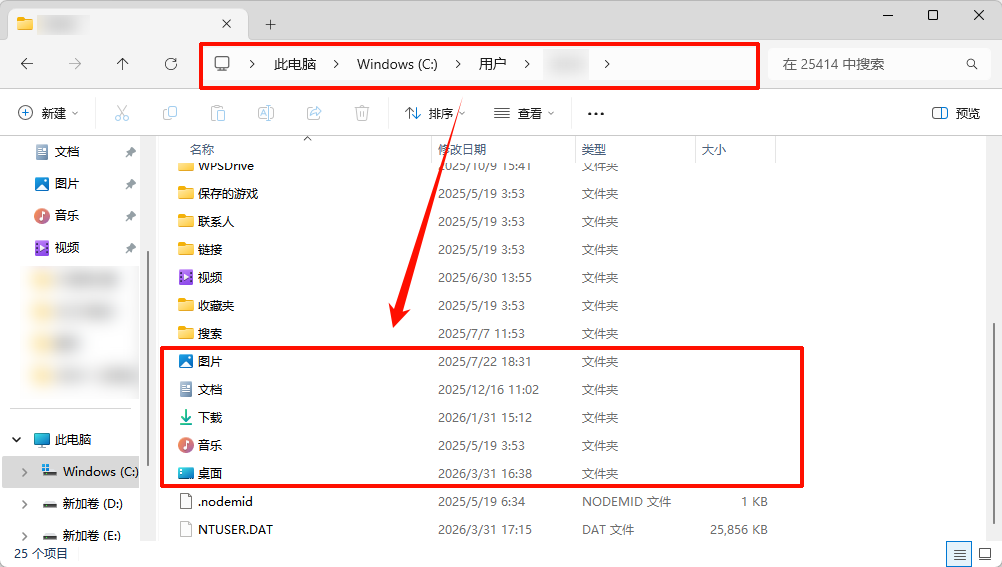Click the Rename icon in toolbar

[x=266, y=114]
